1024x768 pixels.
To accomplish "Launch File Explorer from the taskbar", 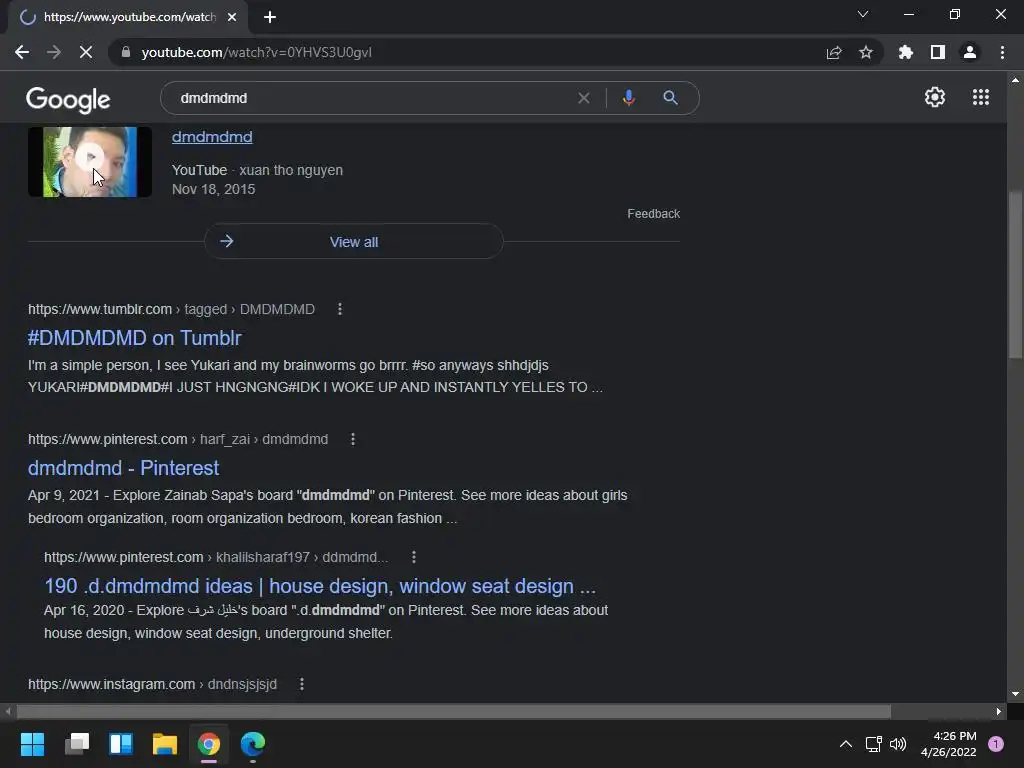I will click(165, 744).
